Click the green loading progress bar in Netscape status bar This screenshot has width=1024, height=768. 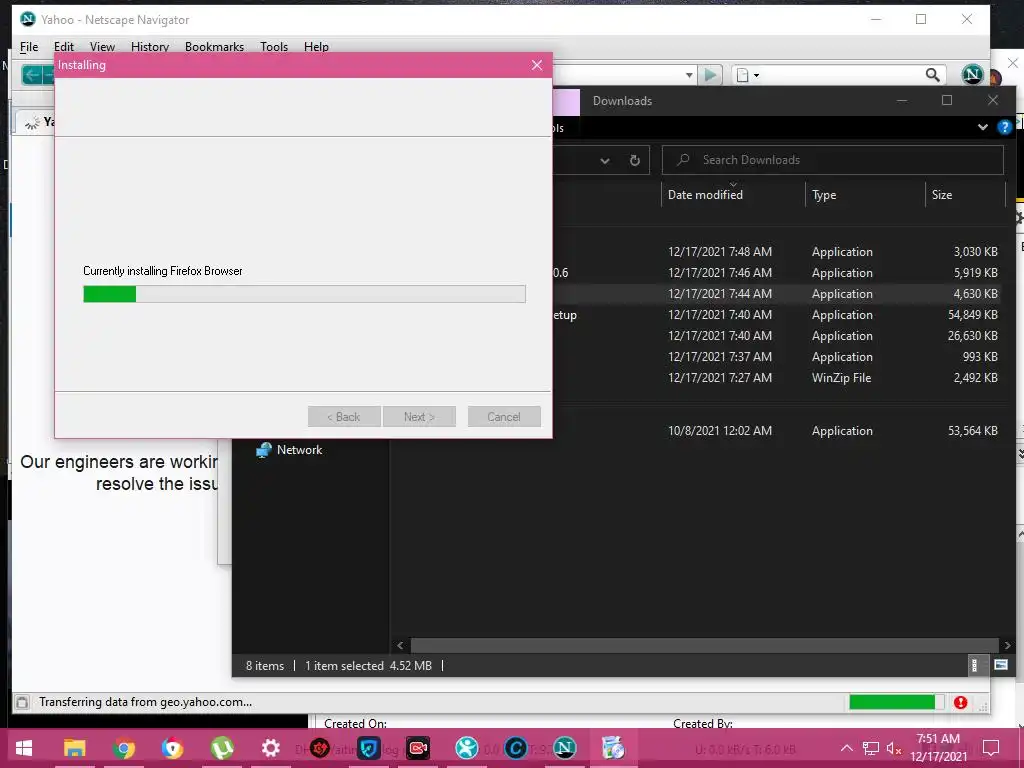896,702
